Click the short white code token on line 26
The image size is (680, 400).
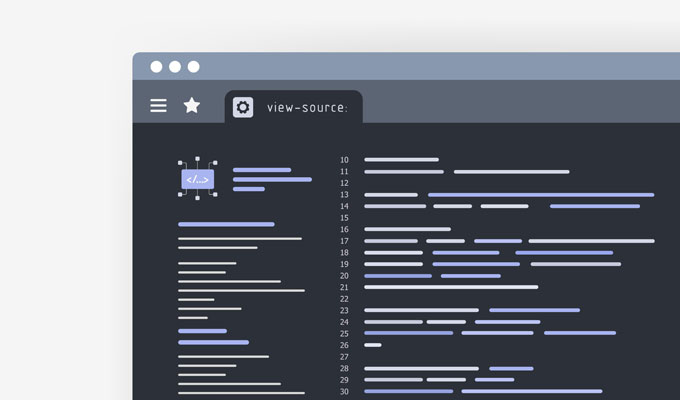[373, 345]
